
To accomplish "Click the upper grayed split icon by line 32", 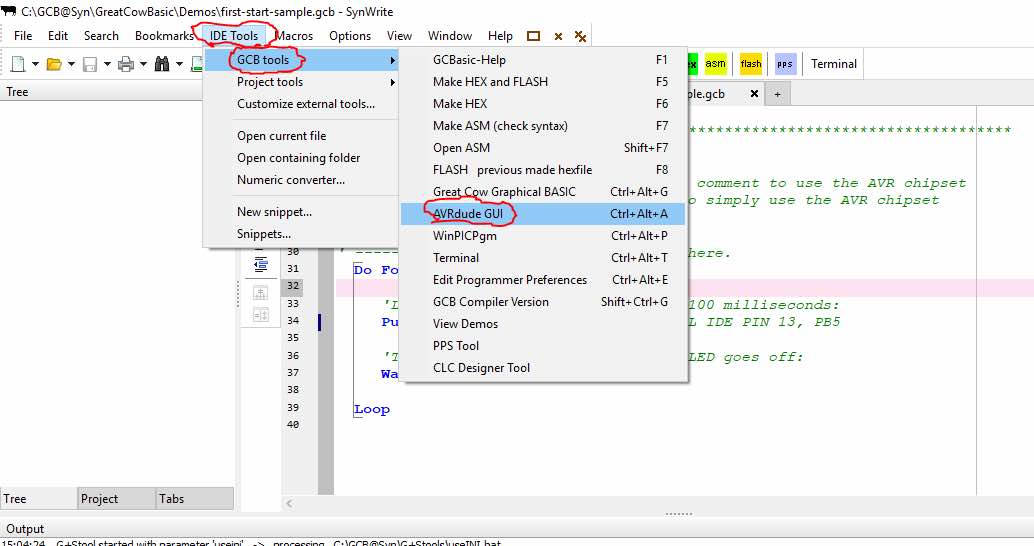I will [260, 293].
